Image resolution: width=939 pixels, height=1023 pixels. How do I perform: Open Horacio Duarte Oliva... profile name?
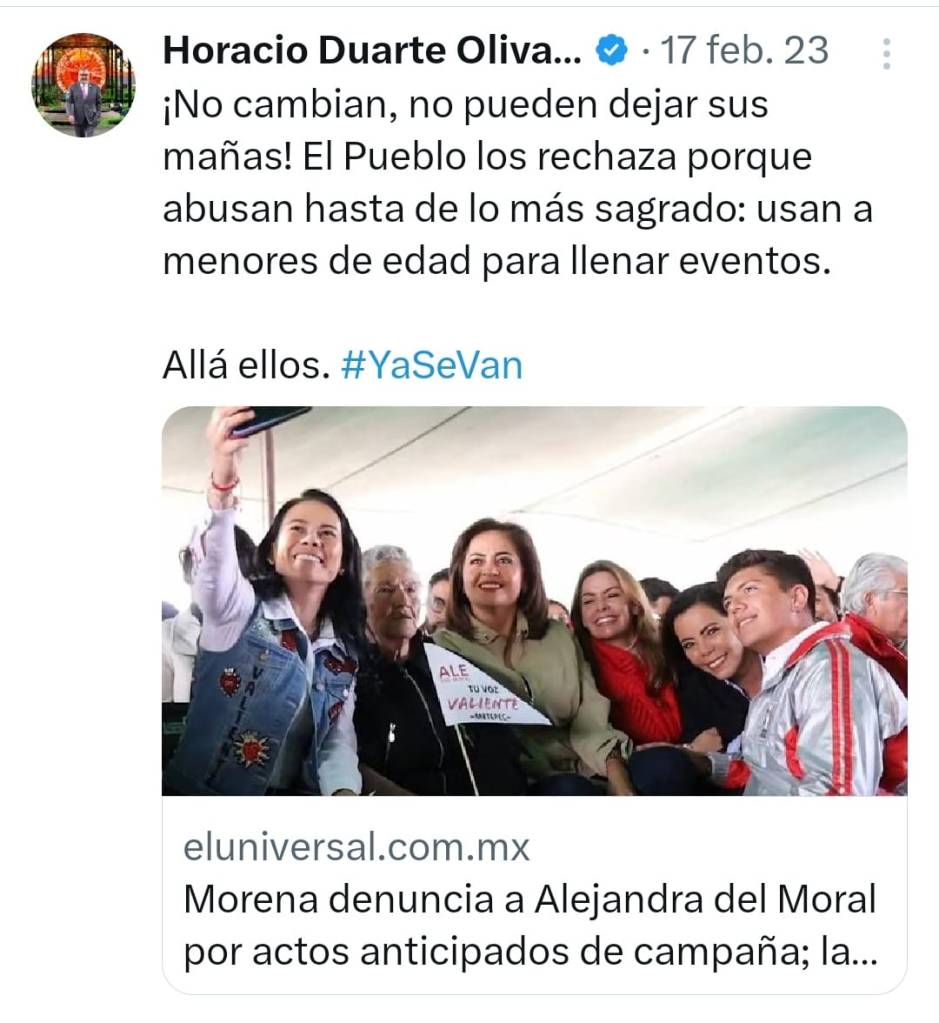tap(372, 50)
